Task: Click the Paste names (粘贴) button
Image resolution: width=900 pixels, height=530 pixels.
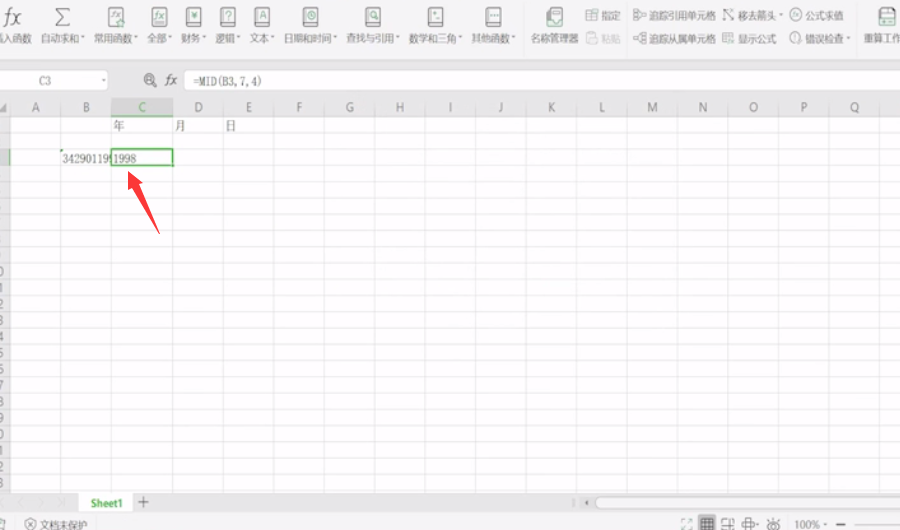Action: coord(603,38)
